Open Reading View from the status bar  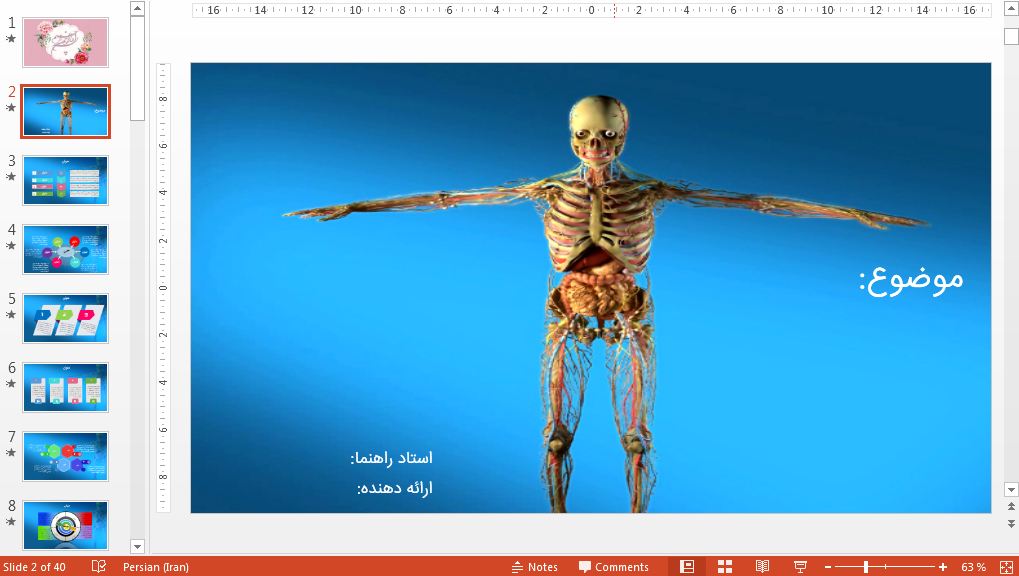[763, 565]
